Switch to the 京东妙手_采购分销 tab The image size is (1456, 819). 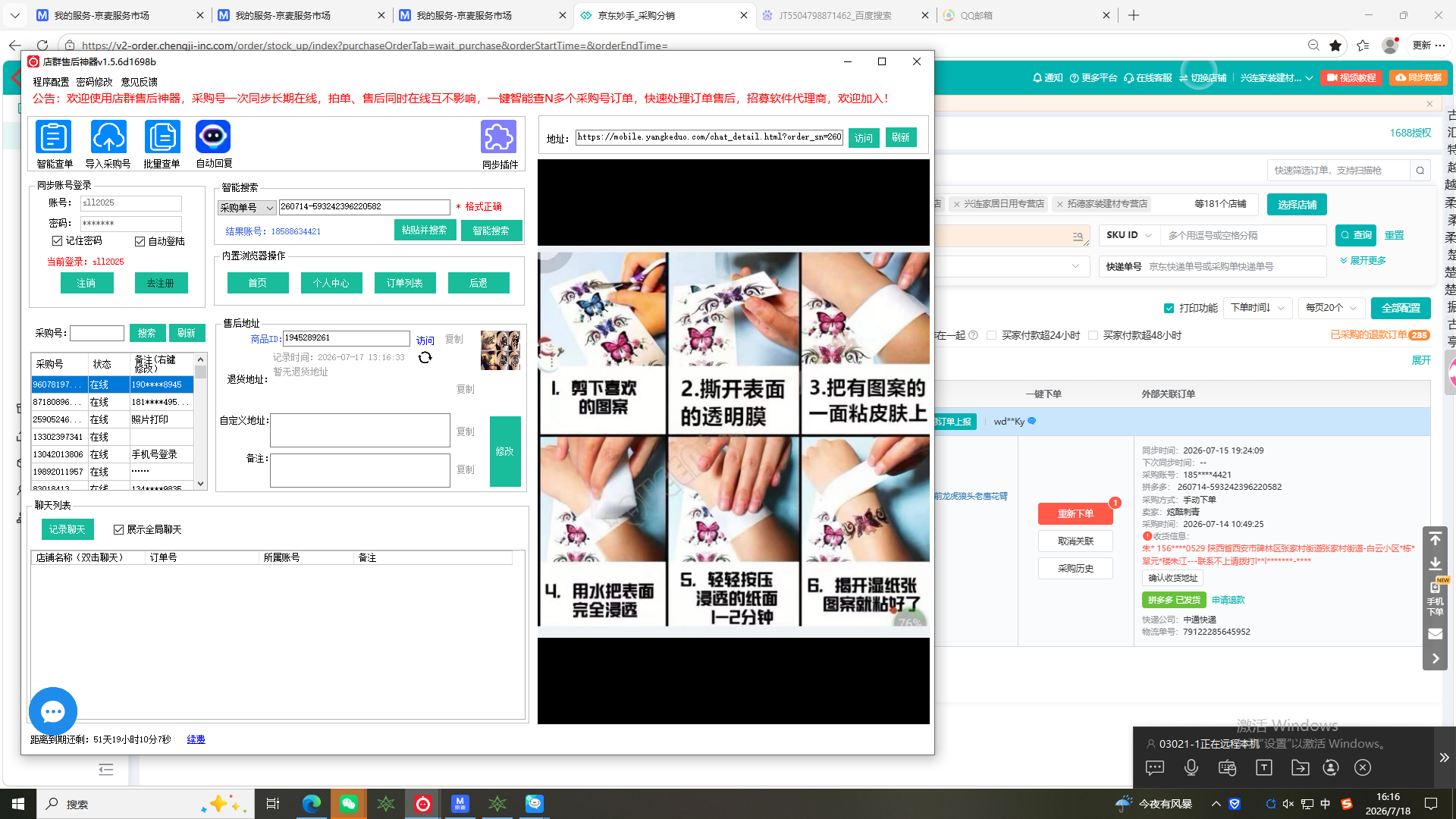click(x=664, y=15)
